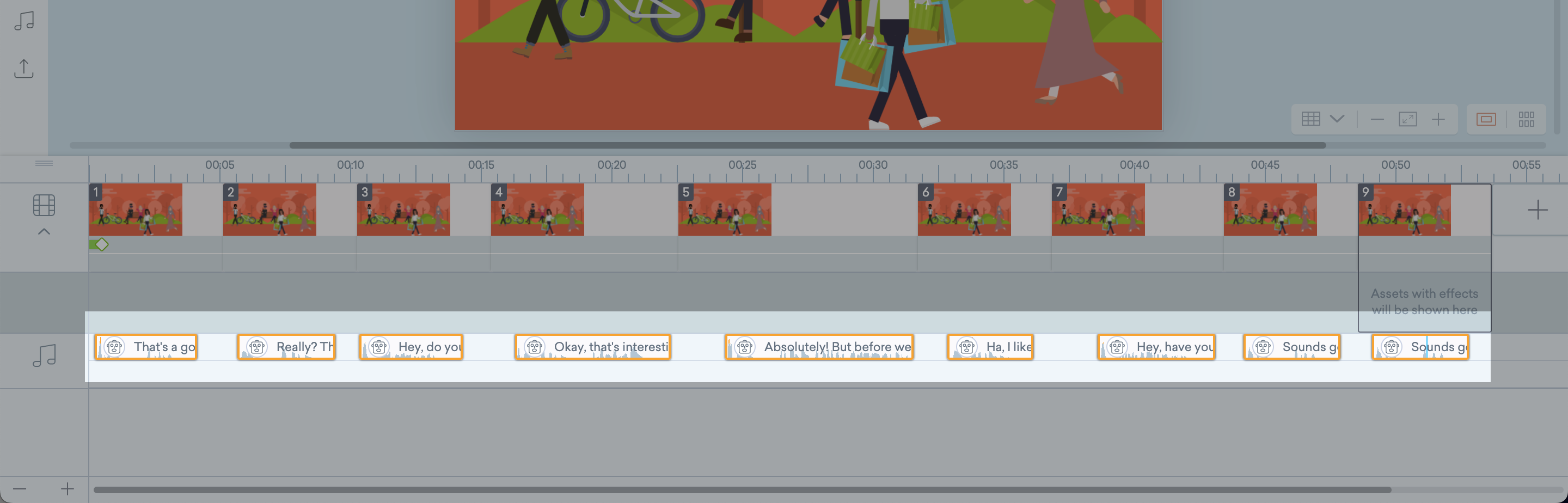Select scene 5 thumbnail in timeline

click(x=724, y=210)
